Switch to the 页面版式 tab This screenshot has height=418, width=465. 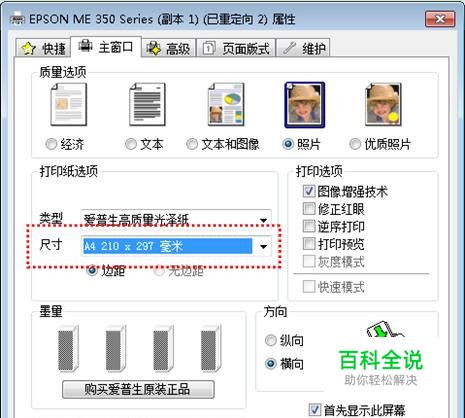point(236,49)
